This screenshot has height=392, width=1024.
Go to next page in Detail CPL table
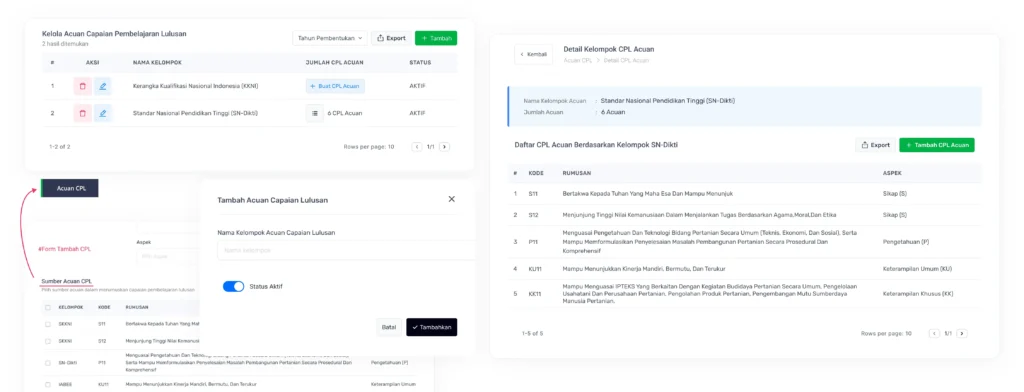click(x=961, y=333)
